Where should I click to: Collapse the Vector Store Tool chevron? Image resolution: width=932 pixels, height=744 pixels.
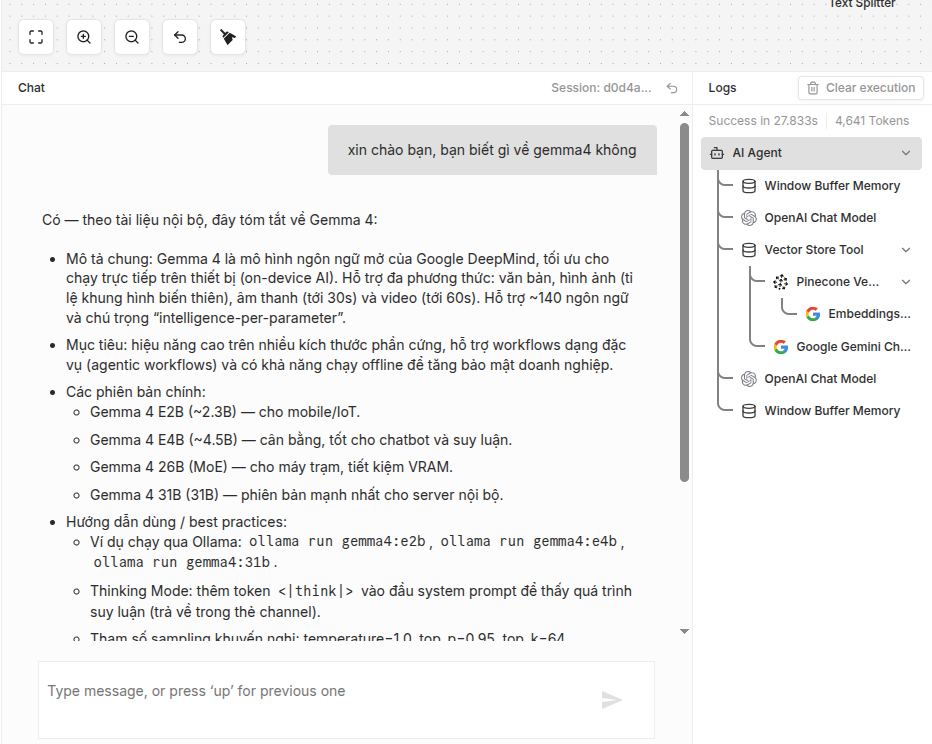click(906, 250)
